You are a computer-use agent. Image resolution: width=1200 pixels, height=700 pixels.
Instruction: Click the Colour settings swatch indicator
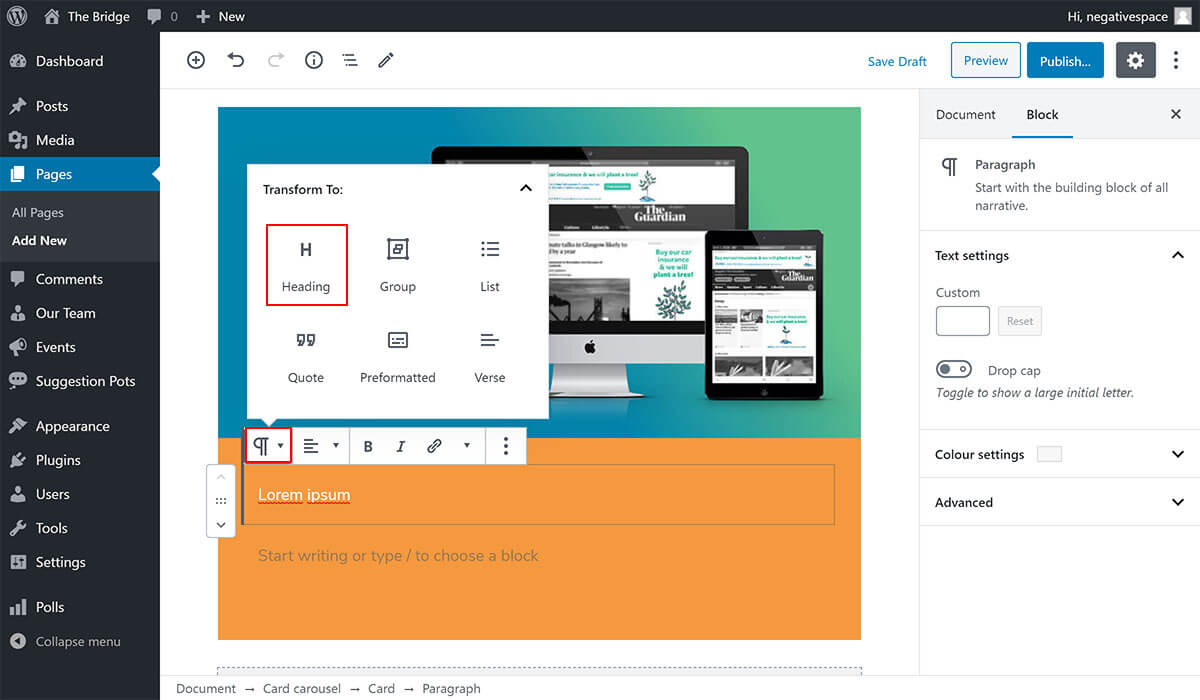[1049, 454]
